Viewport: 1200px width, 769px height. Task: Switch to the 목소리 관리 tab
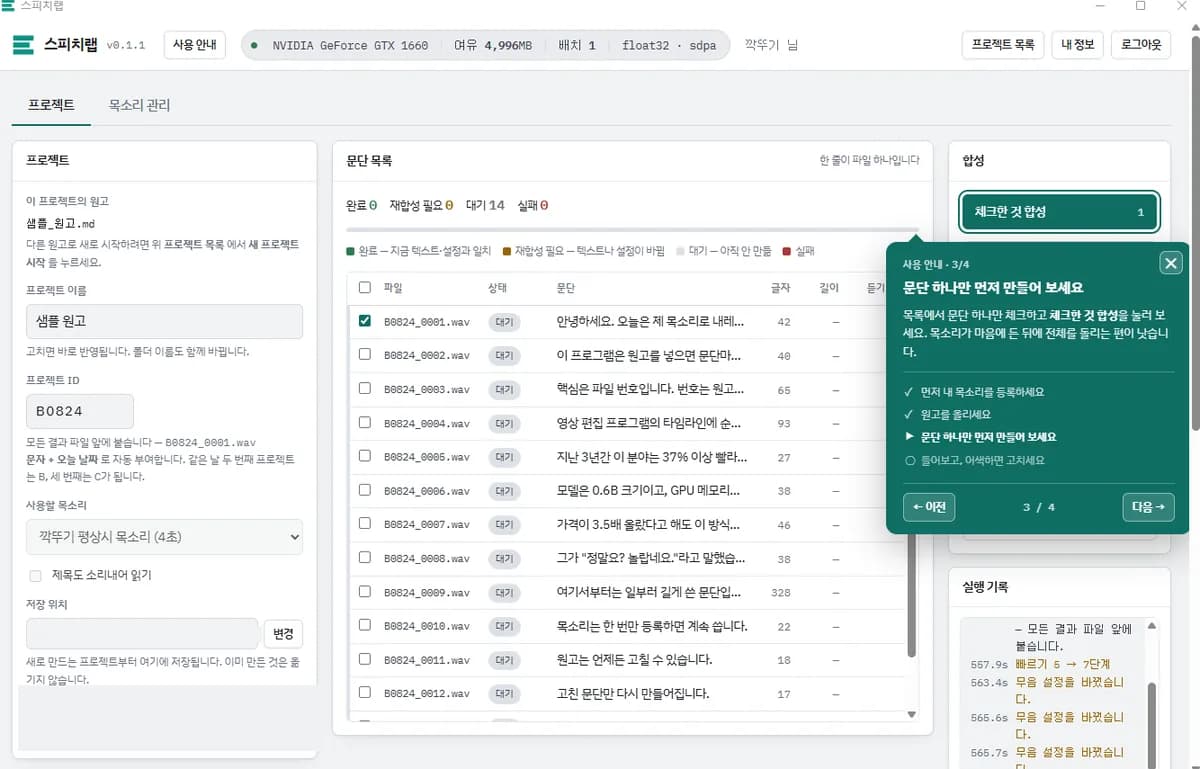pos(139,104)
